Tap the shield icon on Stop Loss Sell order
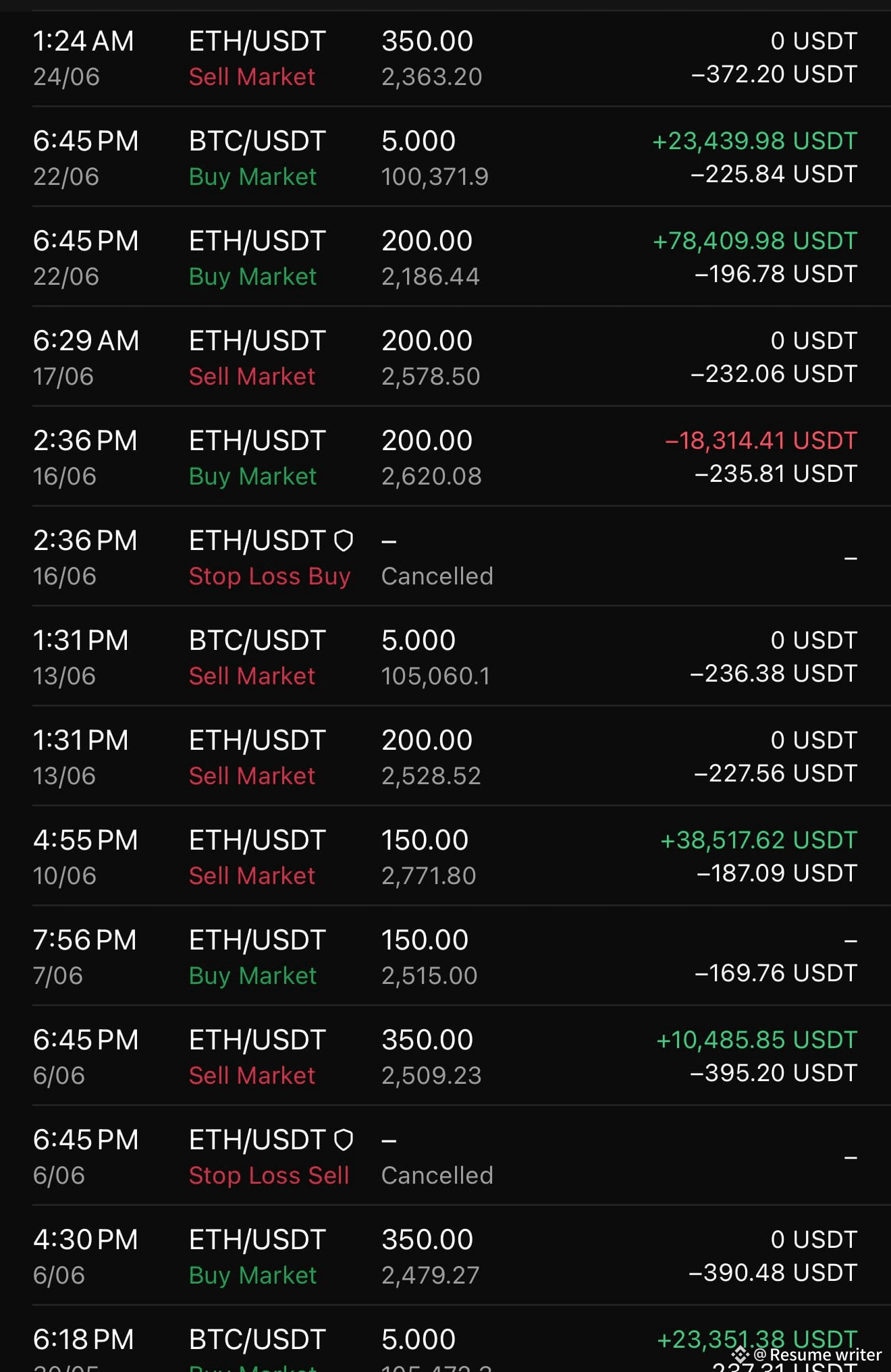891x1372 pixels. pyautogui.click(x=344, y=1140)
